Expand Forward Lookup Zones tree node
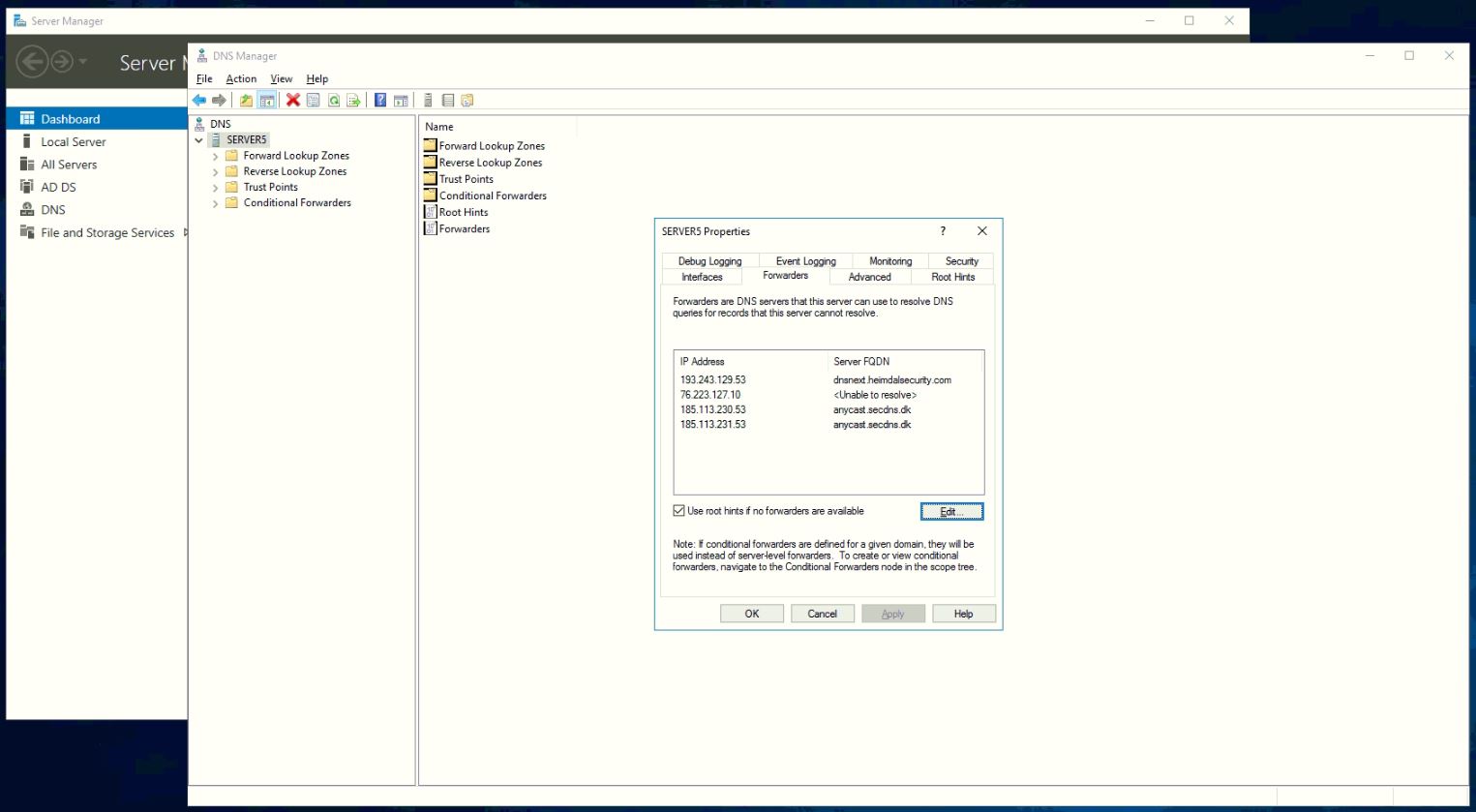This screenshot has height=812, width=1476. (215, 156)
